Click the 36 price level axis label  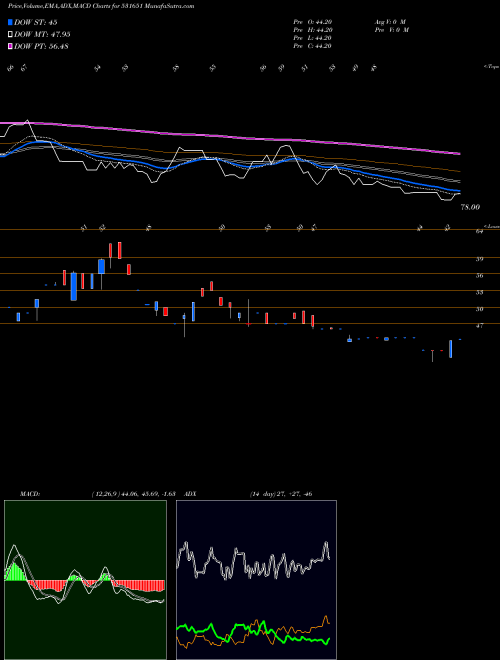pos(479,276)
